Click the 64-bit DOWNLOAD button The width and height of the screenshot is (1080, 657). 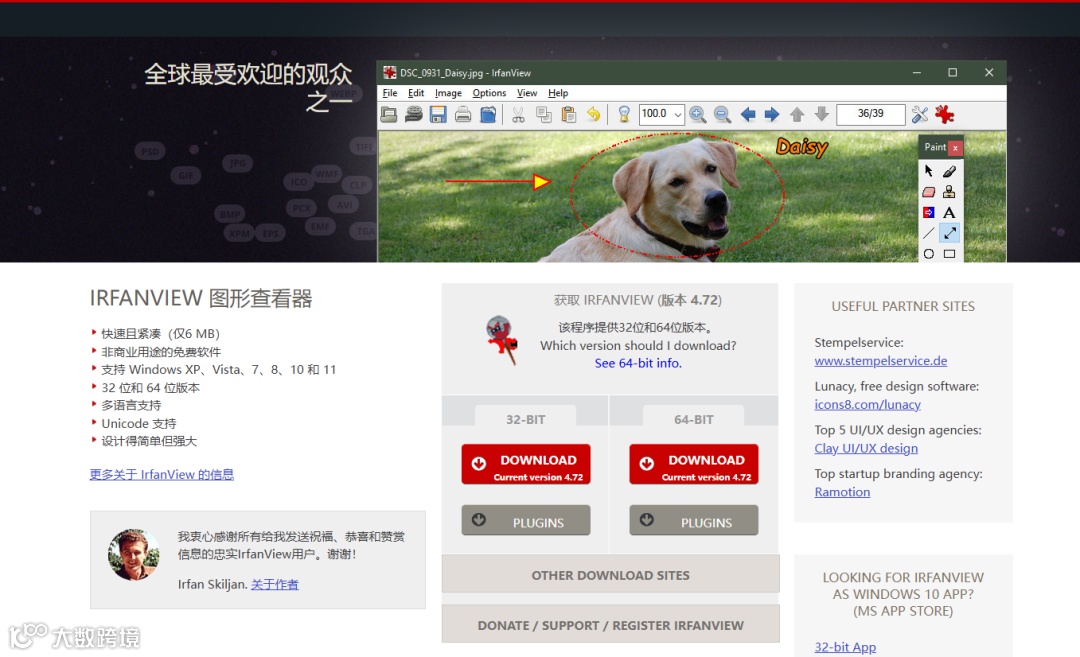point(694,465)
